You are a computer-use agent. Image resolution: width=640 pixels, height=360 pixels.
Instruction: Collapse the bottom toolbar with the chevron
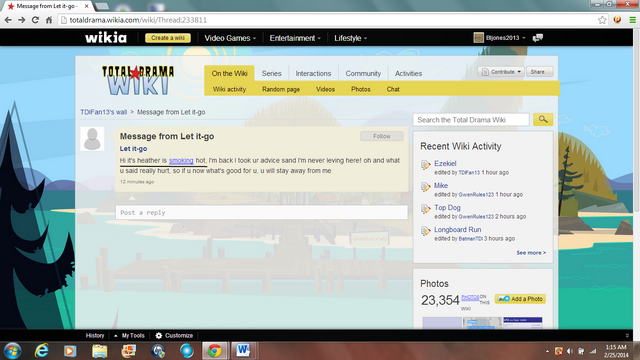[x=627, y=336]
